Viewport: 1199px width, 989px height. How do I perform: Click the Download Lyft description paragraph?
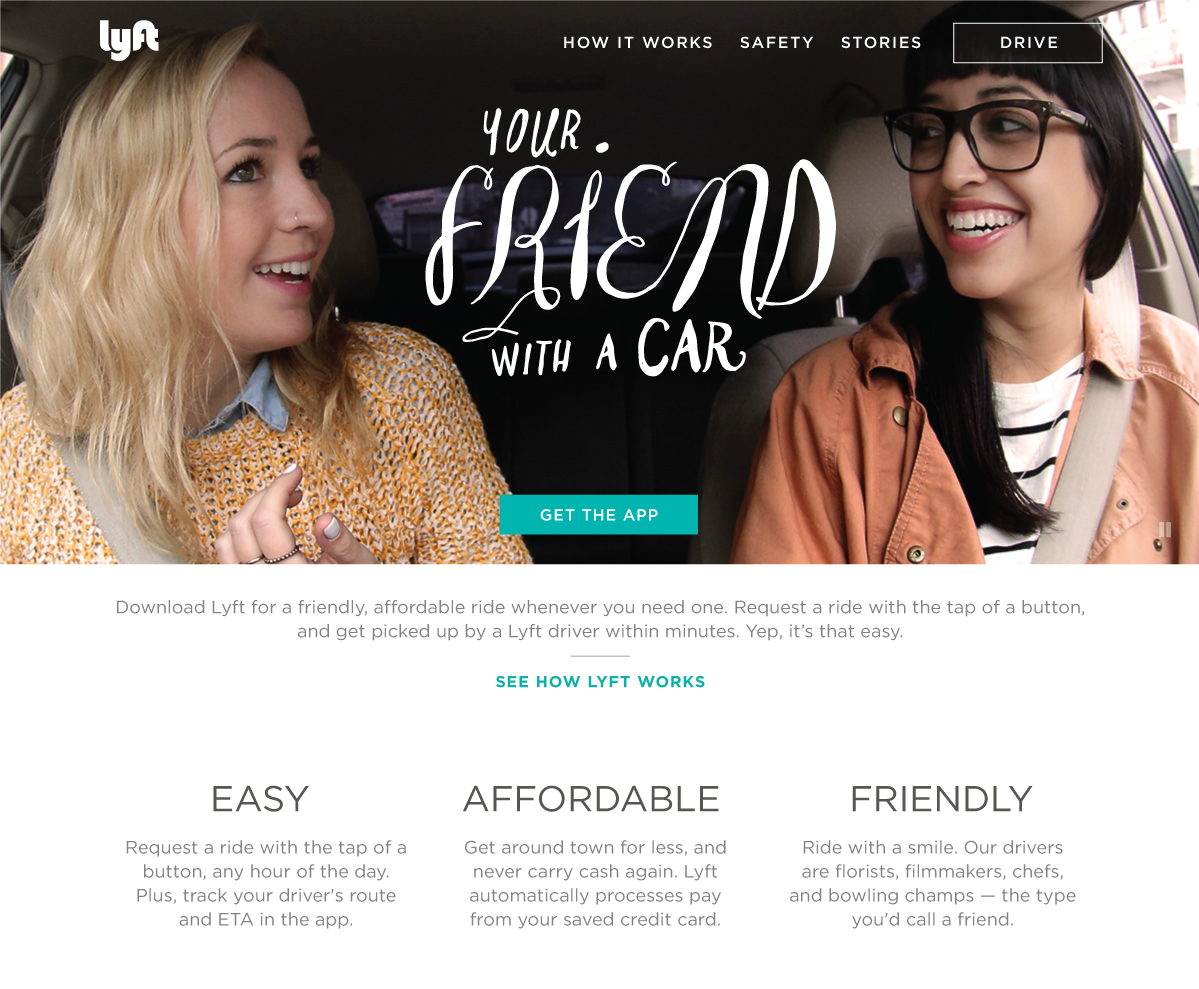click(x=600, y=619)
